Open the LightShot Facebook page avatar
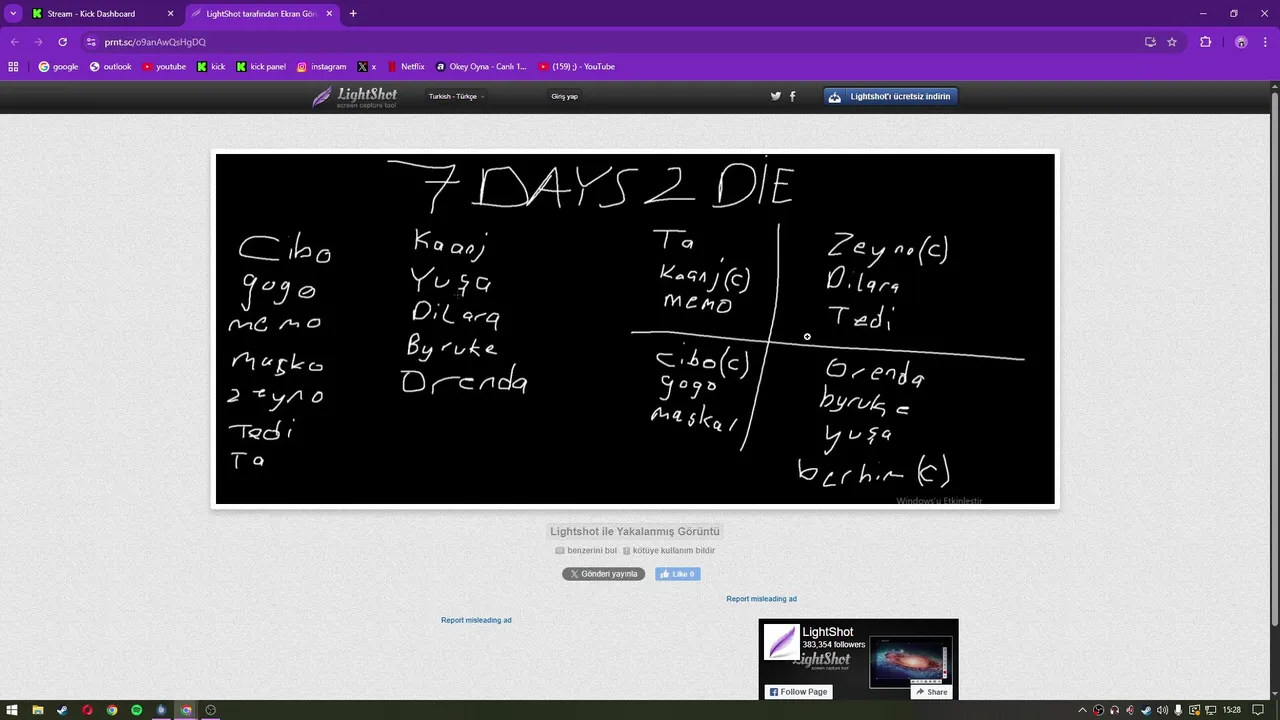This screenshot has height=720, width=1280. tap(781, 642)
